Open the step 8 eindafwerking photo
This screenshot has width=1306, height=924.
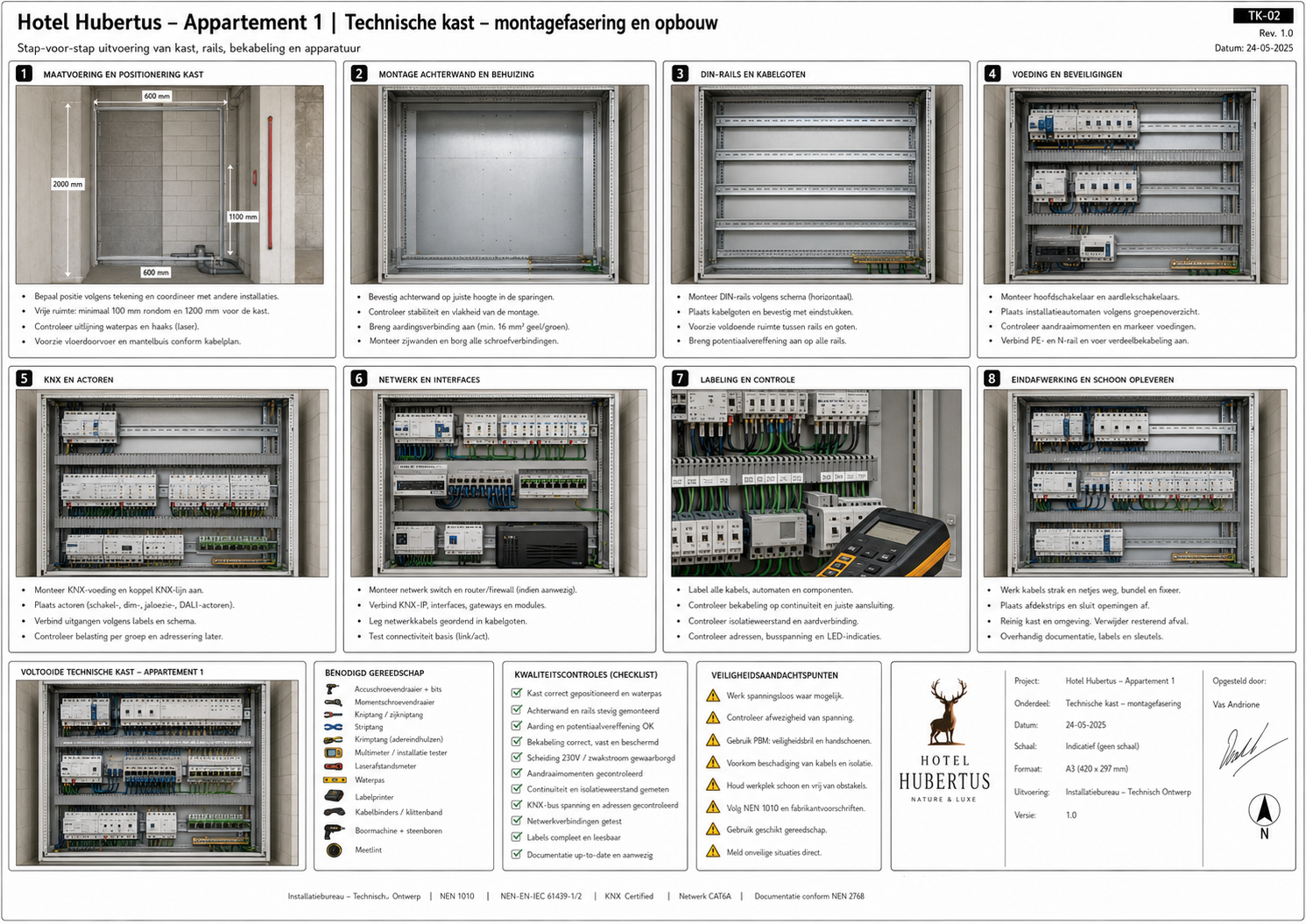tap(1135, 483)
